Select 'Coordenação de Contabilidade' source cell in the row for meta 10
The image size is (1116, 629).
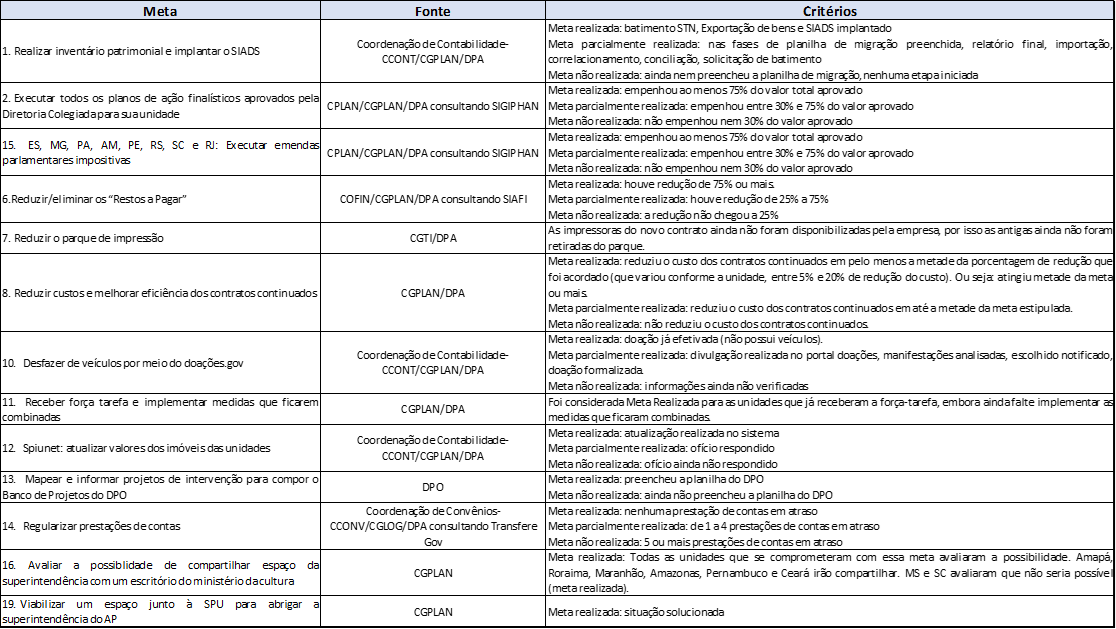point(433,363)
